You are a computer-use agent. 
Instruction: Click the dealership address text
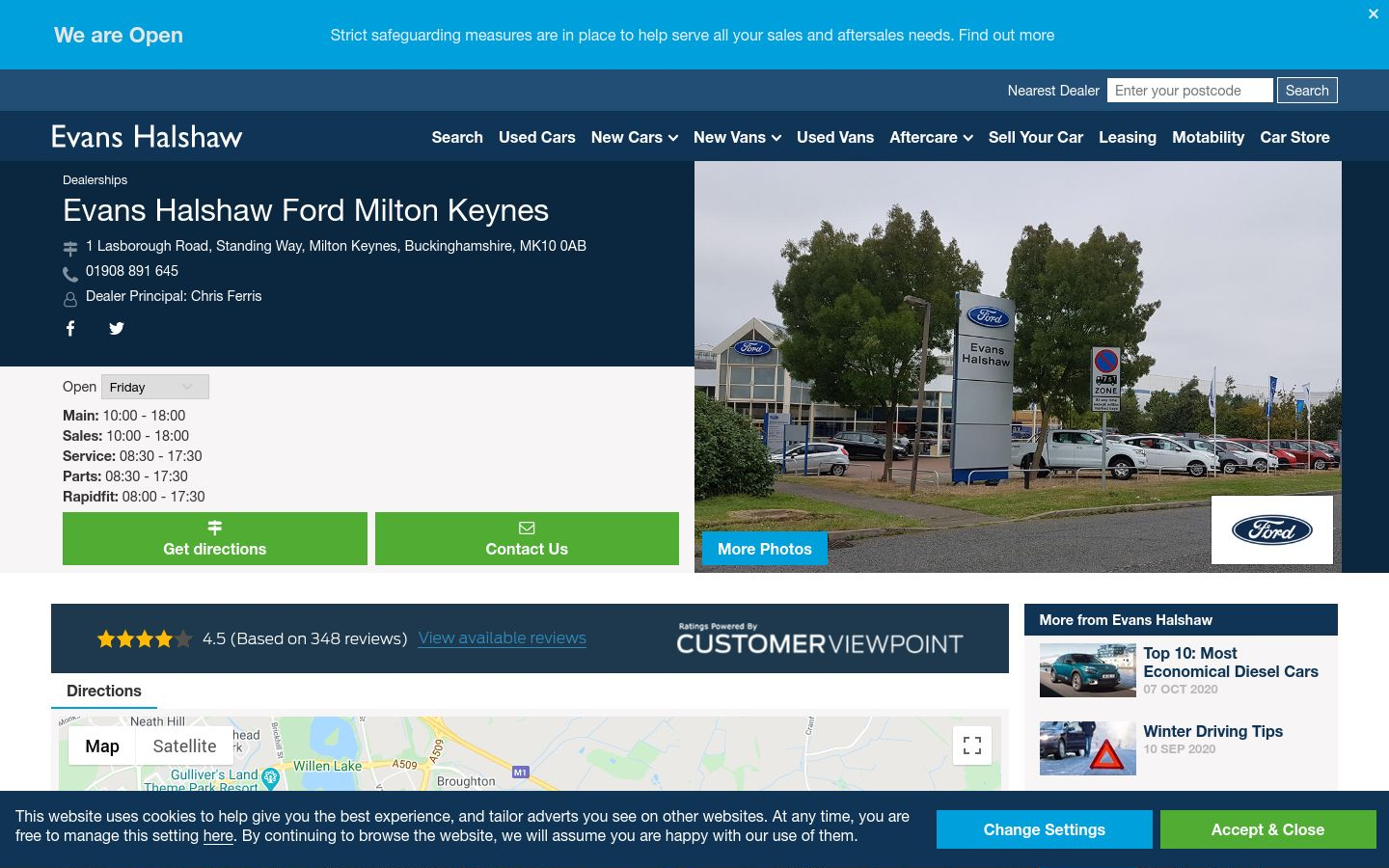click(336, 246)
